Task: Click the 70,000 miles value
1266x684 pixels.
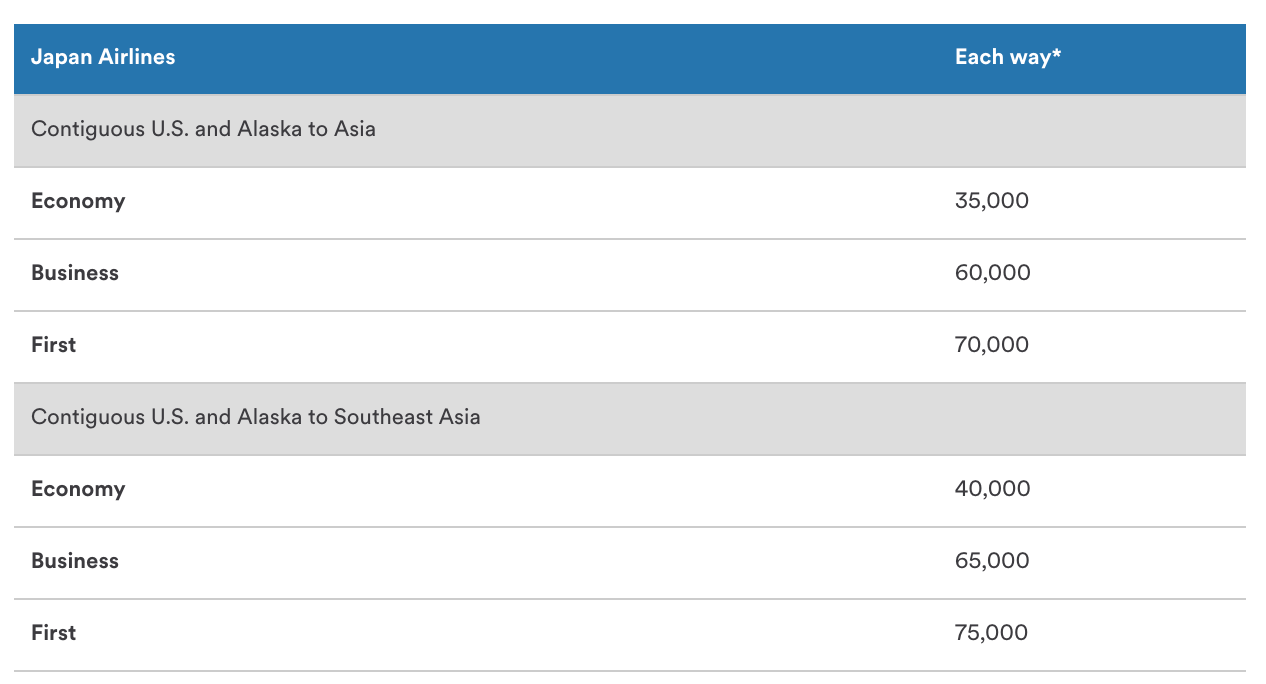Action: click(992, 345)
